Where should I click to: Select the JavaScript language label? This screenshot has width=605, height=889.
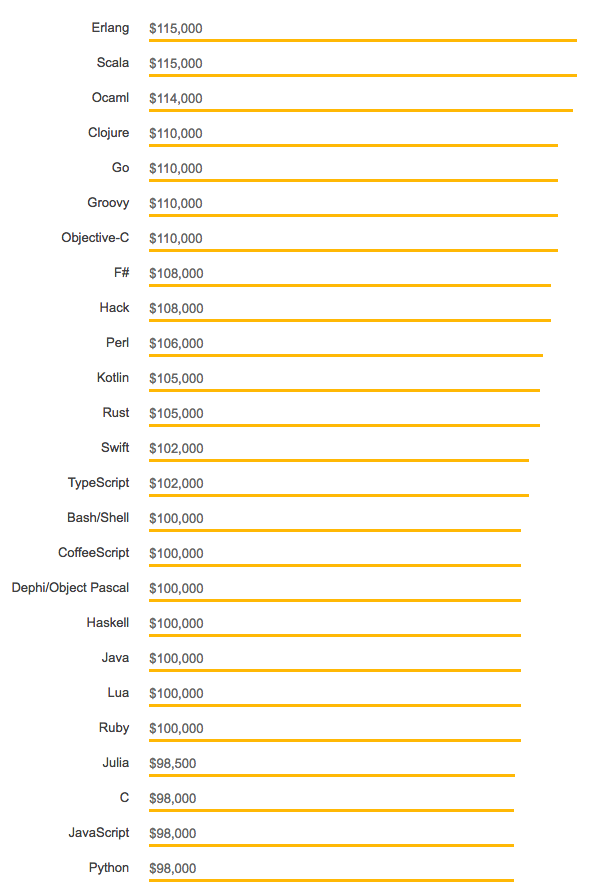pyautogui.click(x=99, y=833)
